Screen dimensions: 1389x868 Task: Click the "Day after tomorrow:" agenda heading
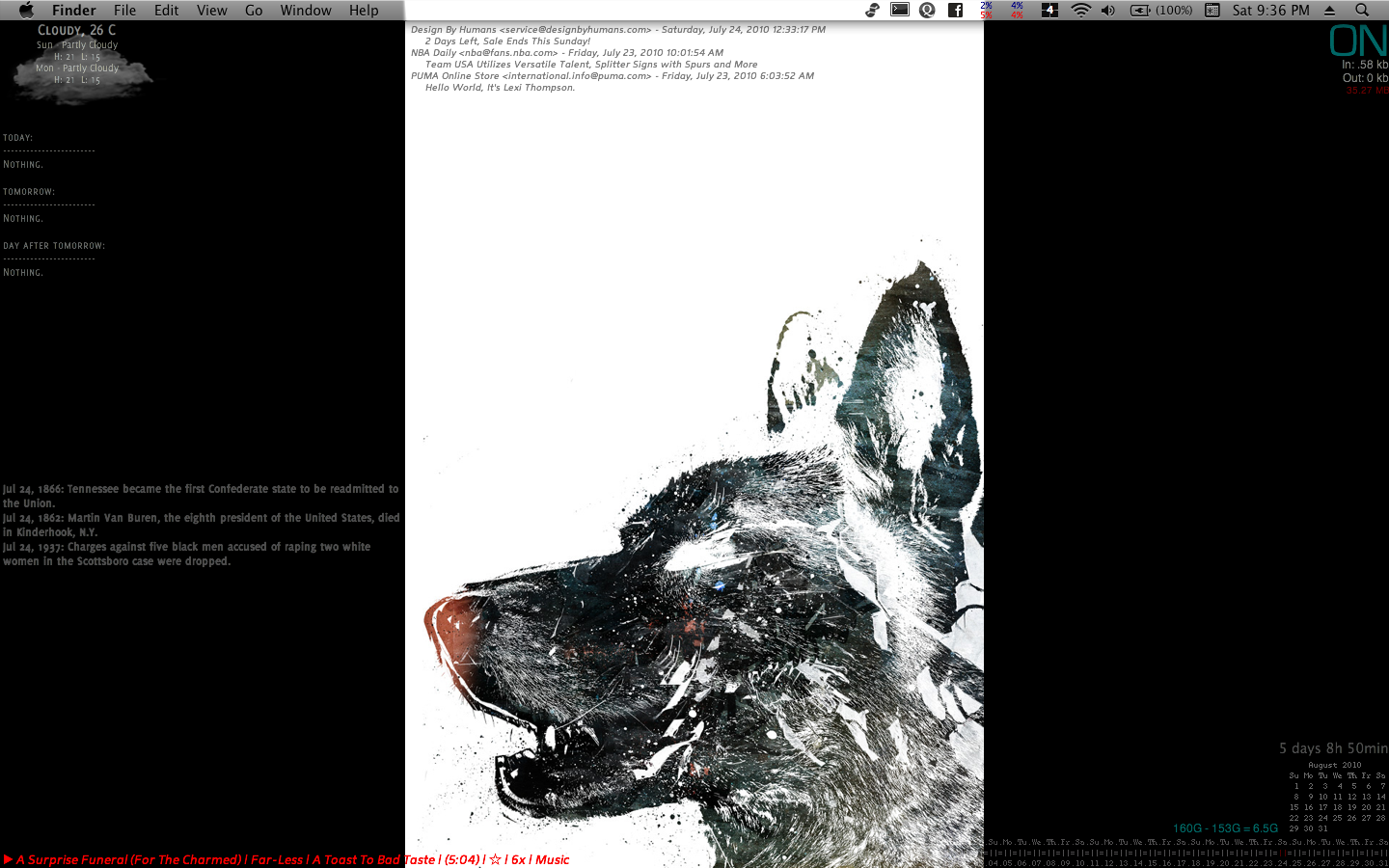click(x=54, y=246)
